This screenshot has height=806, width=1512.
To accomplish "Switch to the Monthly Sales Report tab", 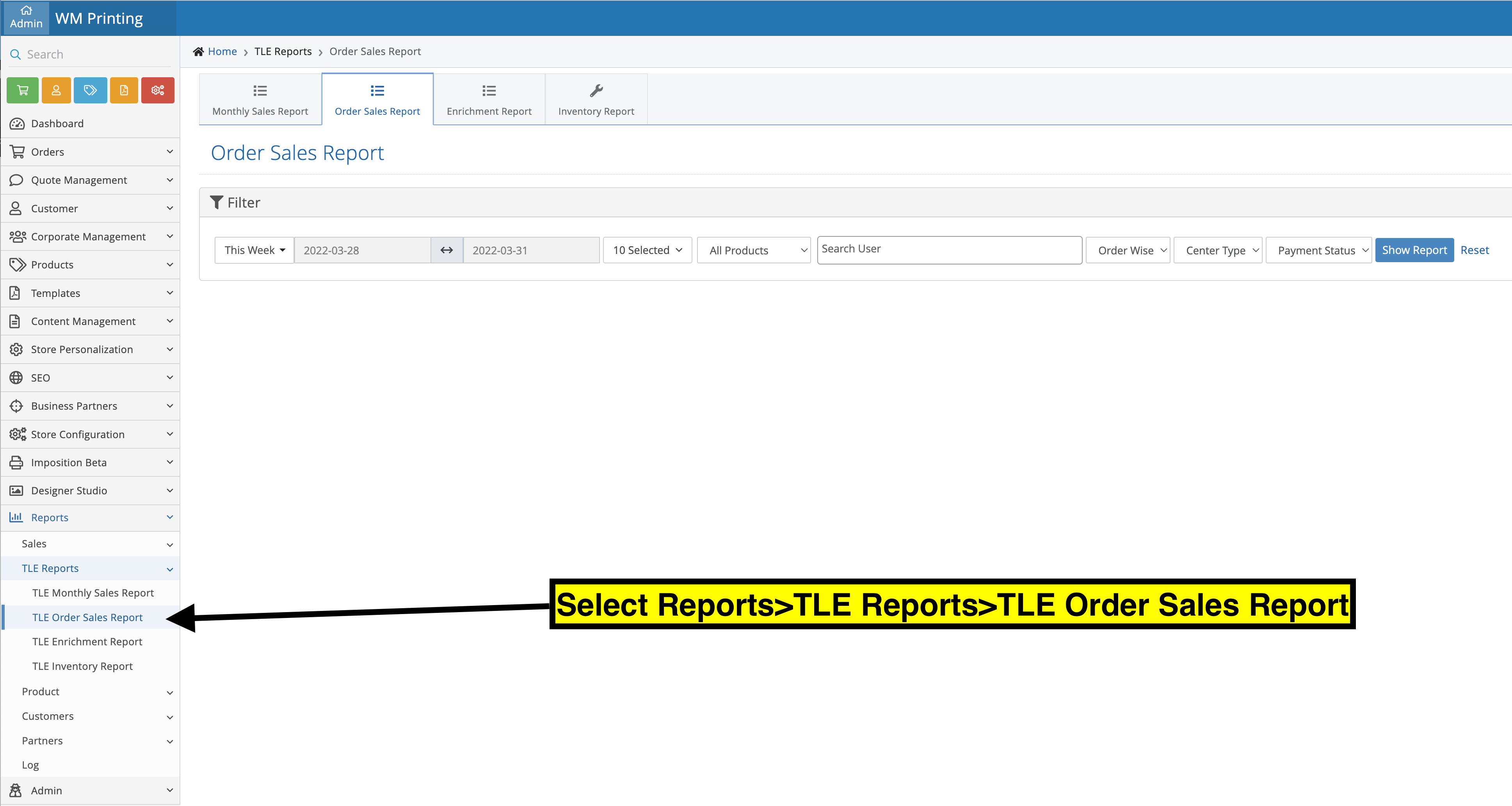I will tap(260, 100).
